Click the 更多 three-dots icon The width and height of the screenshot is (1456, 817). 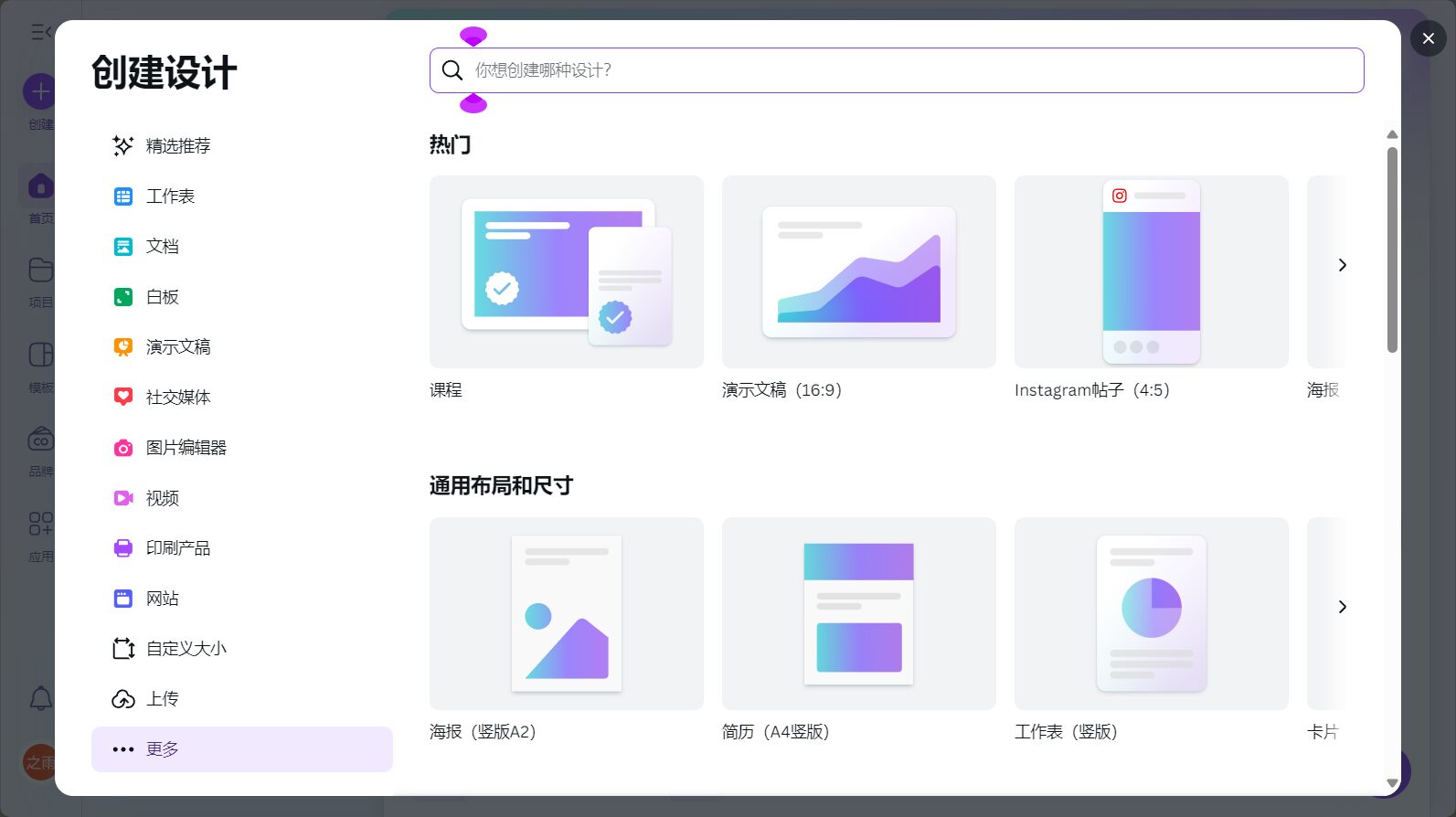pos(122,749)
